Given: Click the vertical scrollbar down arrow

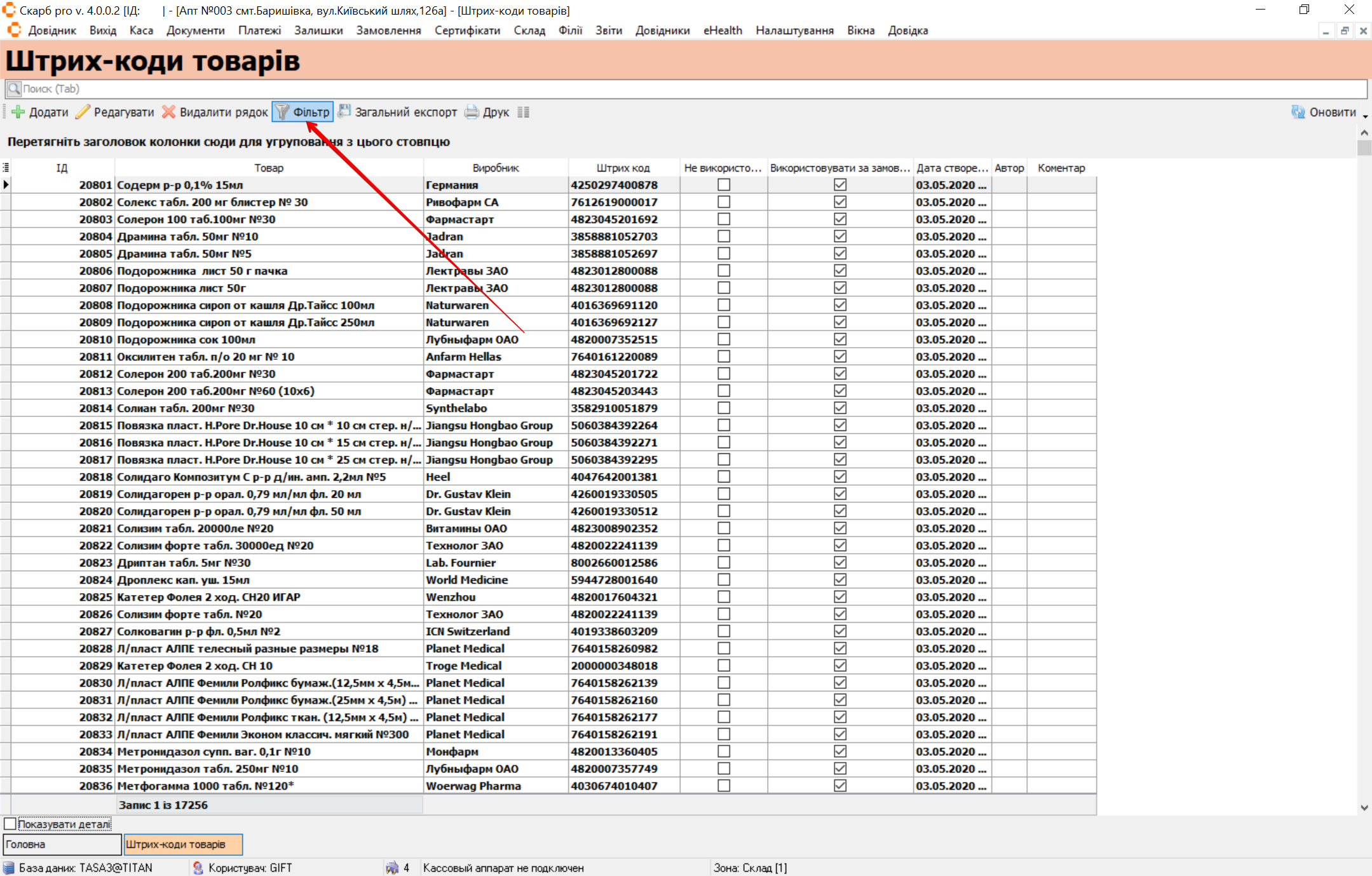Looking at the screenshot, I should point(1364,807).
